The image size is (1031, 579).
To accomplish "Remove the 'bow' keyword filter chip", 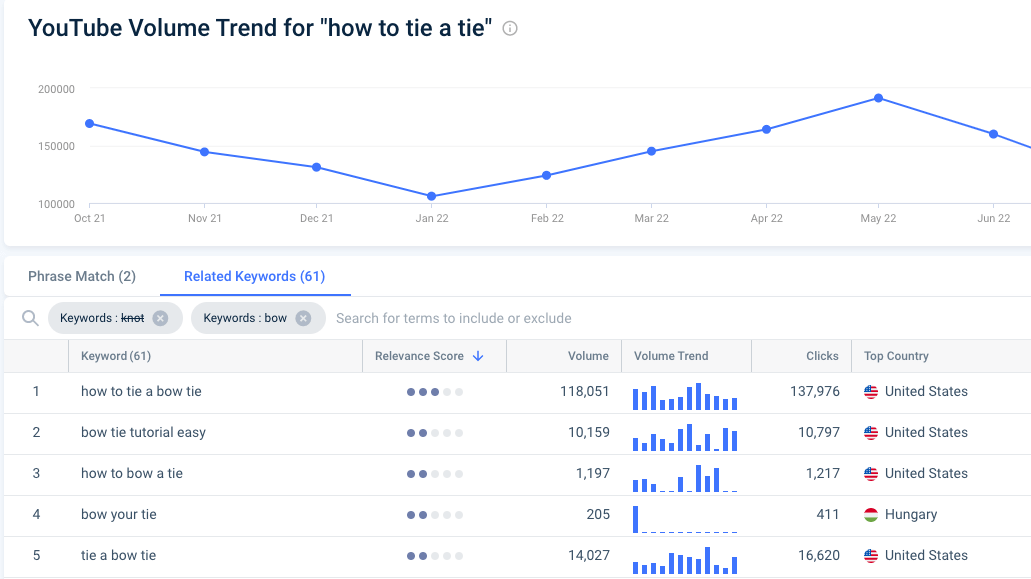I will (303, 318).
